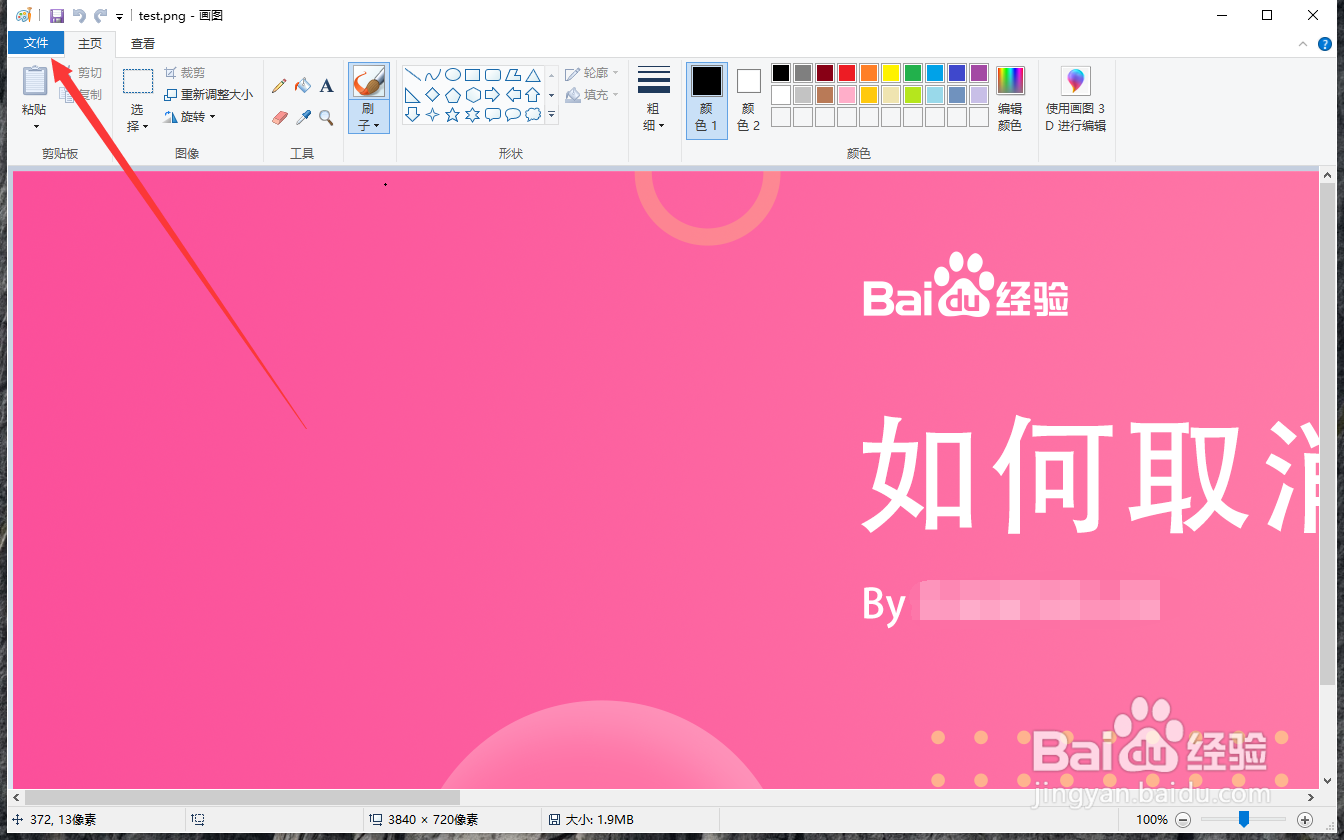Viewport: 1344px width, 840px height.
Task: Click the vertical scrollbar down arrow
Action: [x=1327, y=780]
